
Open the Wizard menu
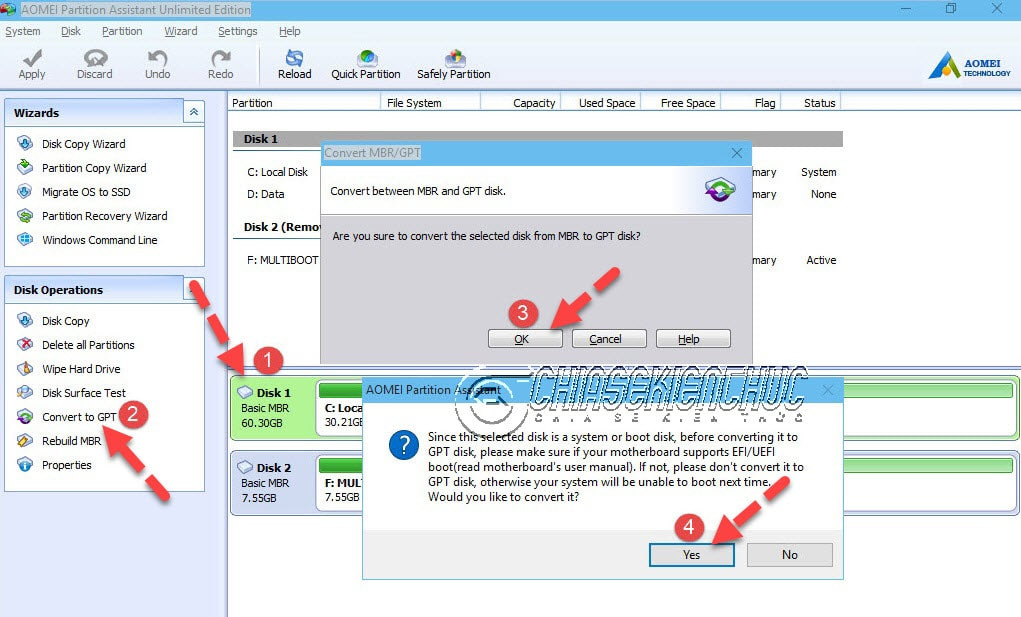point(180,31)
